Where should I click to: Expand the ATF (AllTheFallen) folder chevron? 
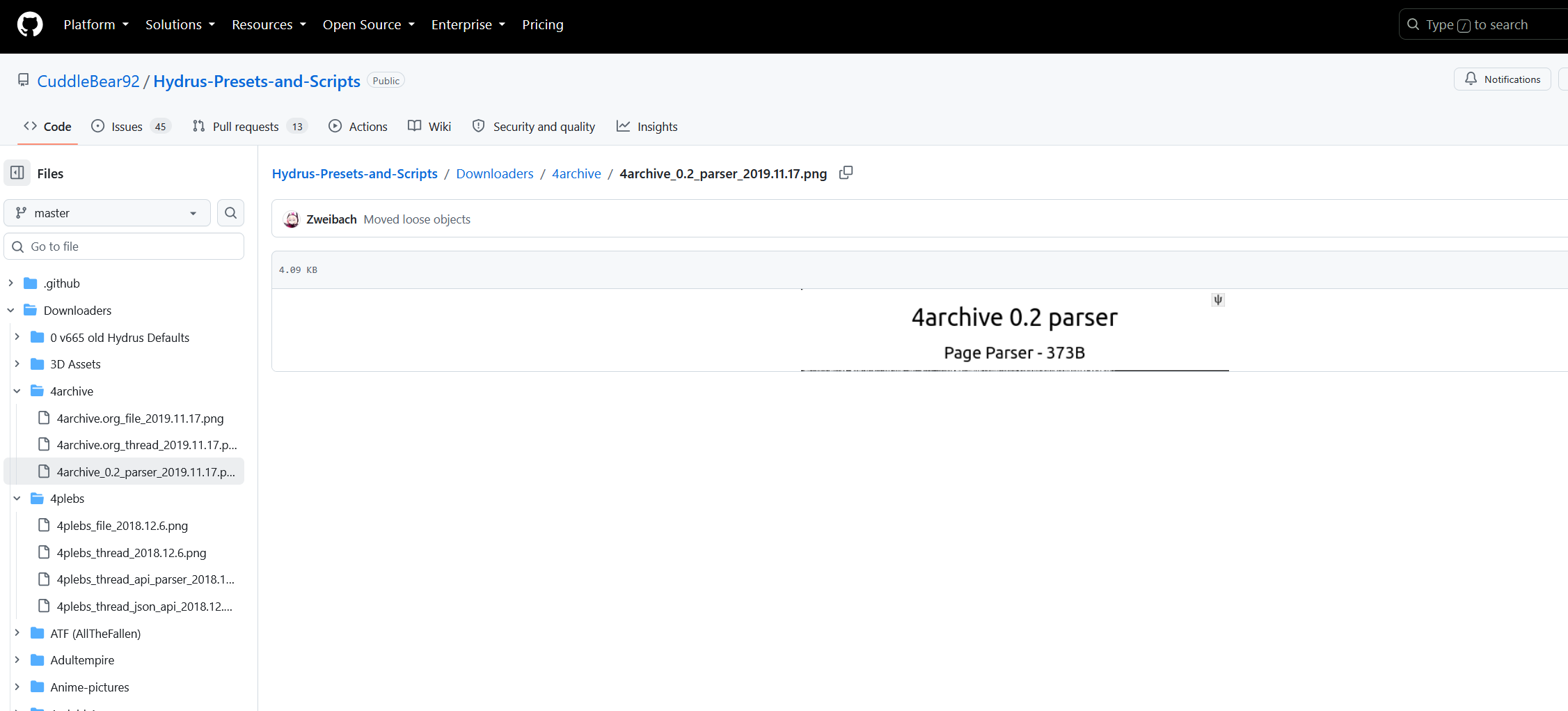click(x=17, y=632)
